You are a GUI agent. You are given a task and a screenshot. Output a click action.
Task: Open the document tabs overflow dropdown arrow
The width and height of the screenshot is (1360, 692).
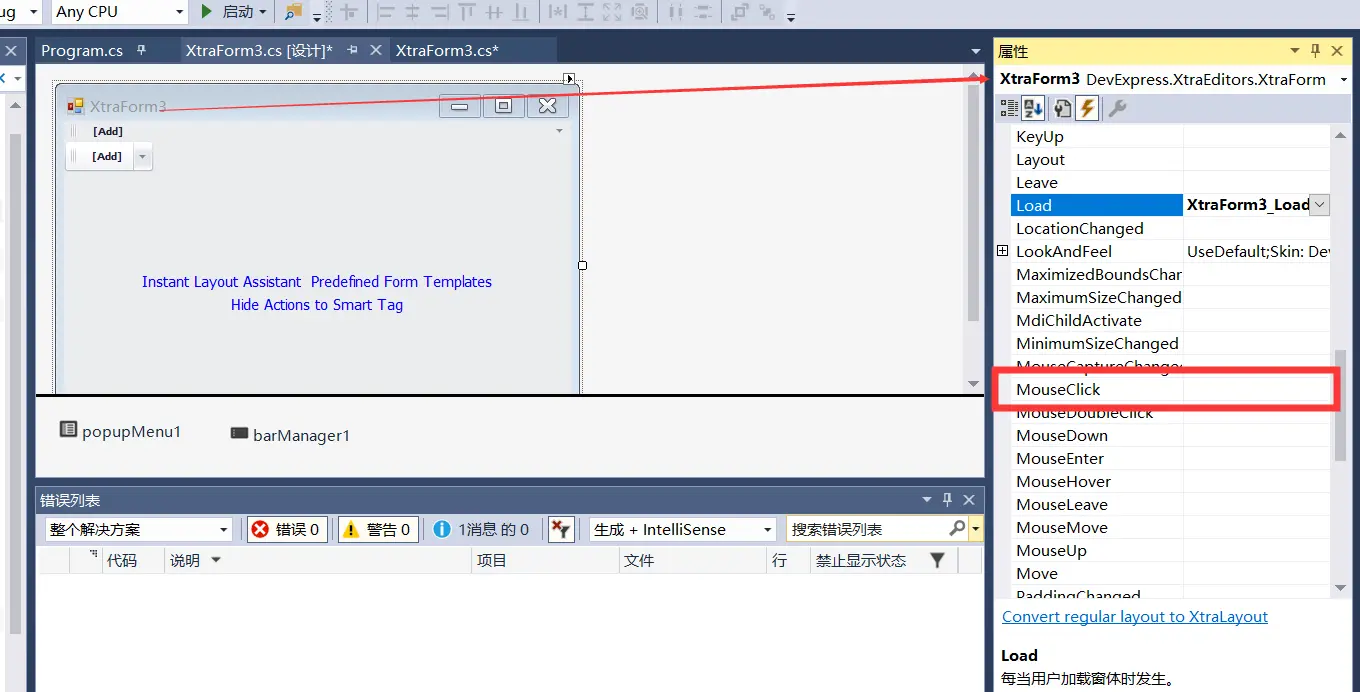[976, 51]
